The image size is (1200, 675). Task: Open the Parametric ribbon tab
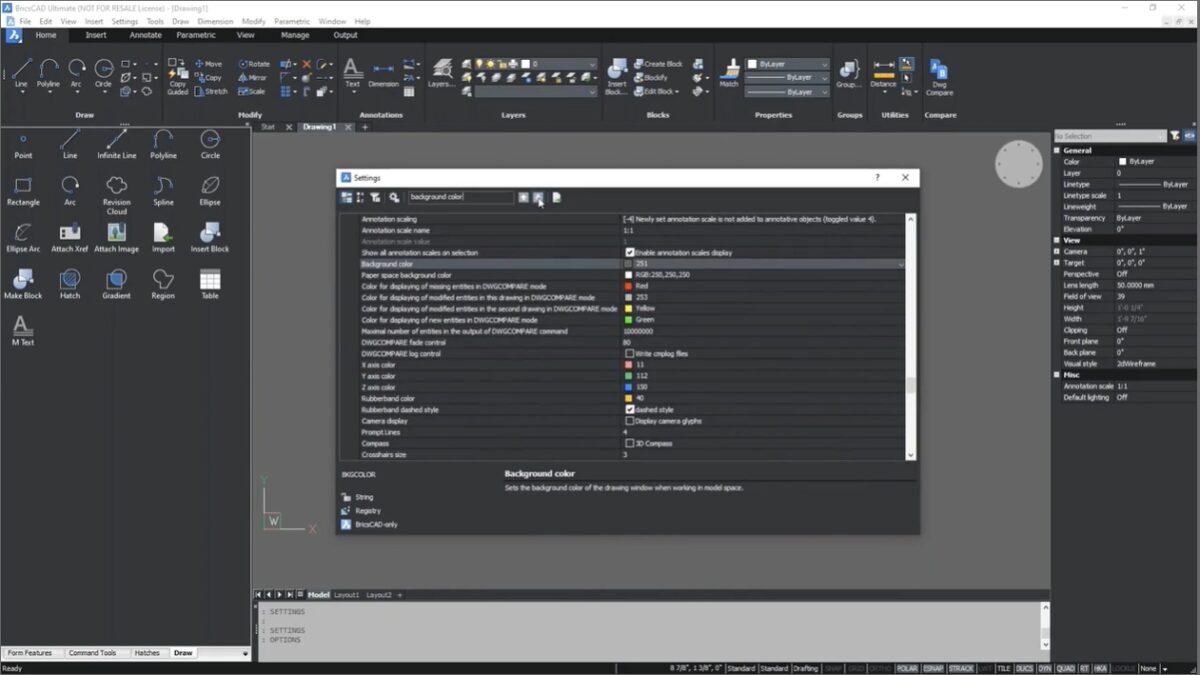coord(196,35)
